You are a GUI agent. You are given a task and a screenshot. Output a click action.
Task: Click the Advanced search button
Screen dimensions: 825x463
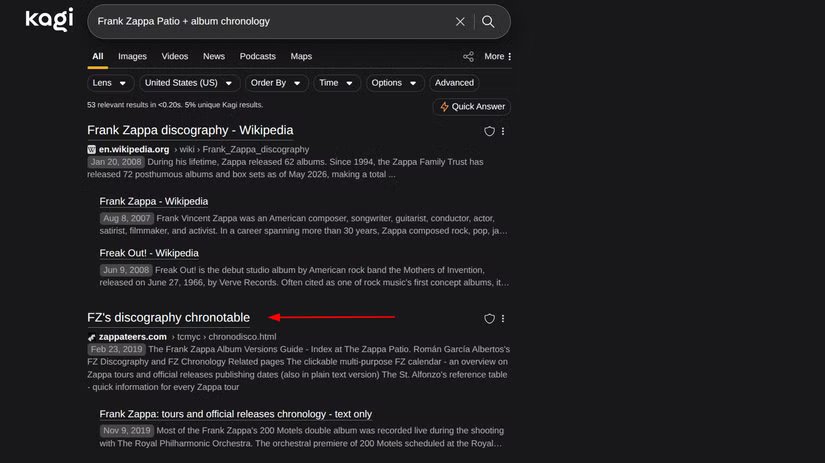tap(454, 83)
